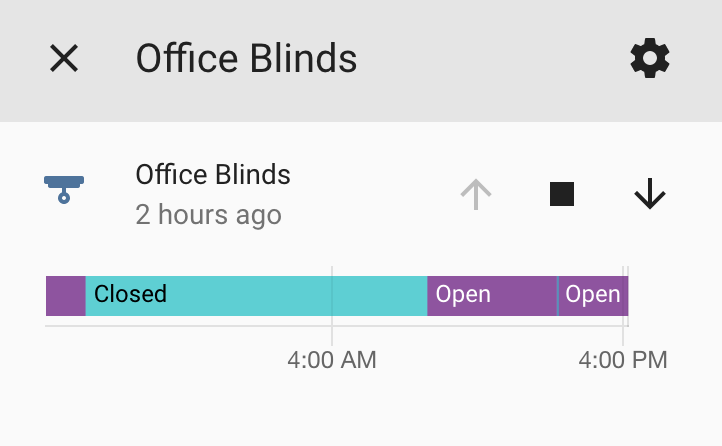Open the blinds with up arrow
The width and height of the screenshot is (722, 446).
(476, 194)
